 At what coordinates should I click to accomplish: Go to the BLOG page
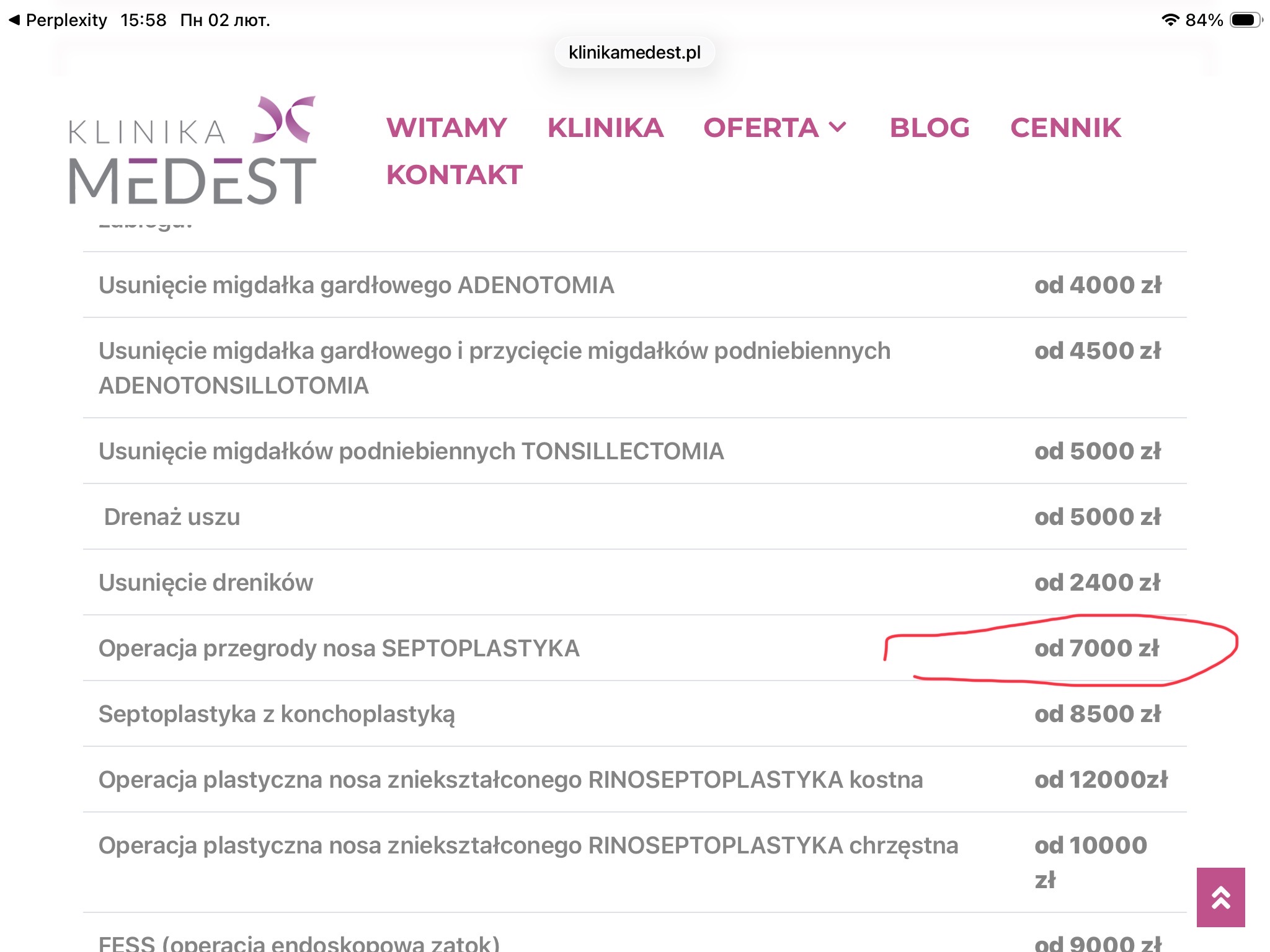pos(930,128)
